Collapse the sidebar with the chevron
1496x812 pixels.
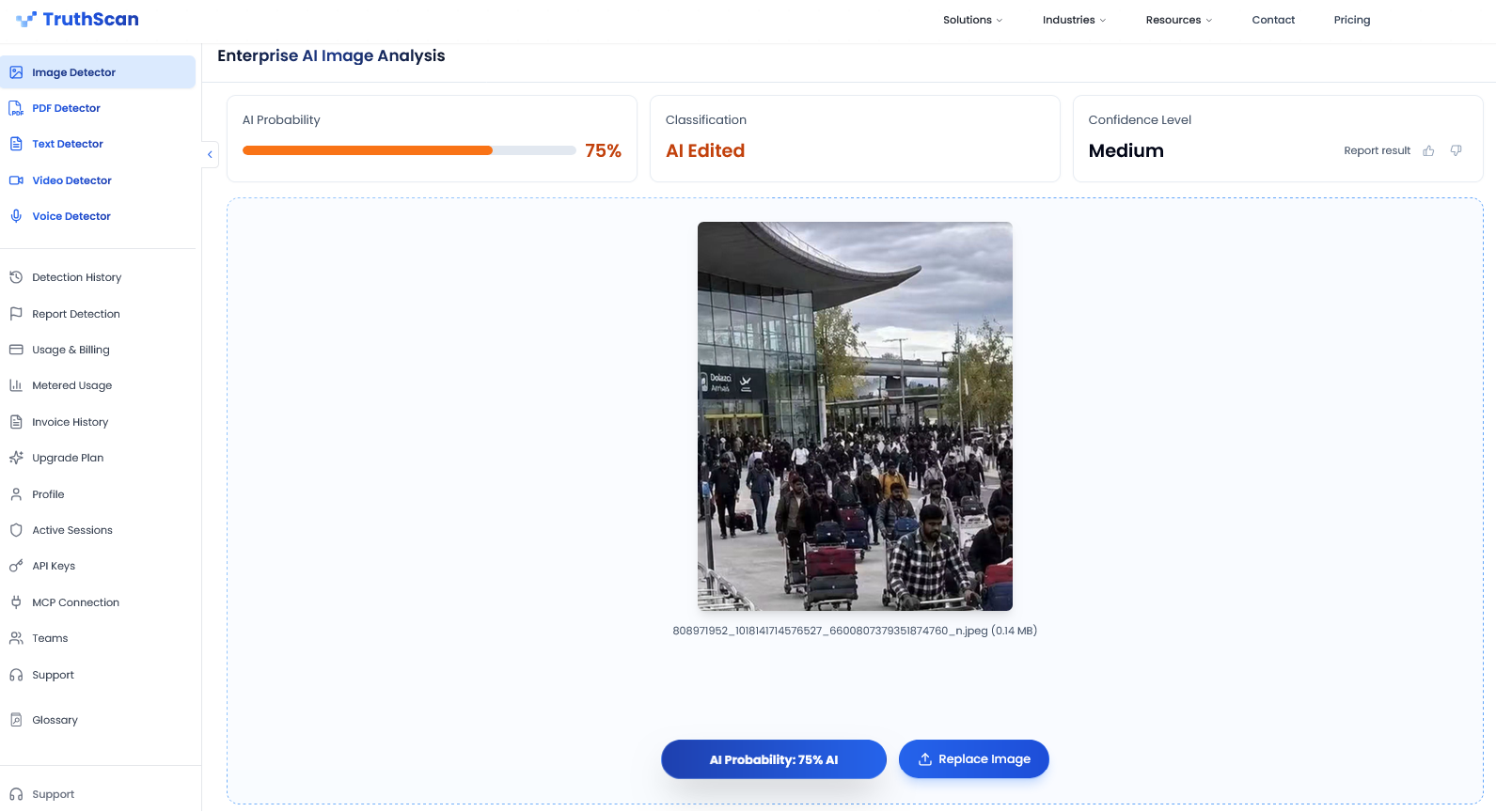210,154
